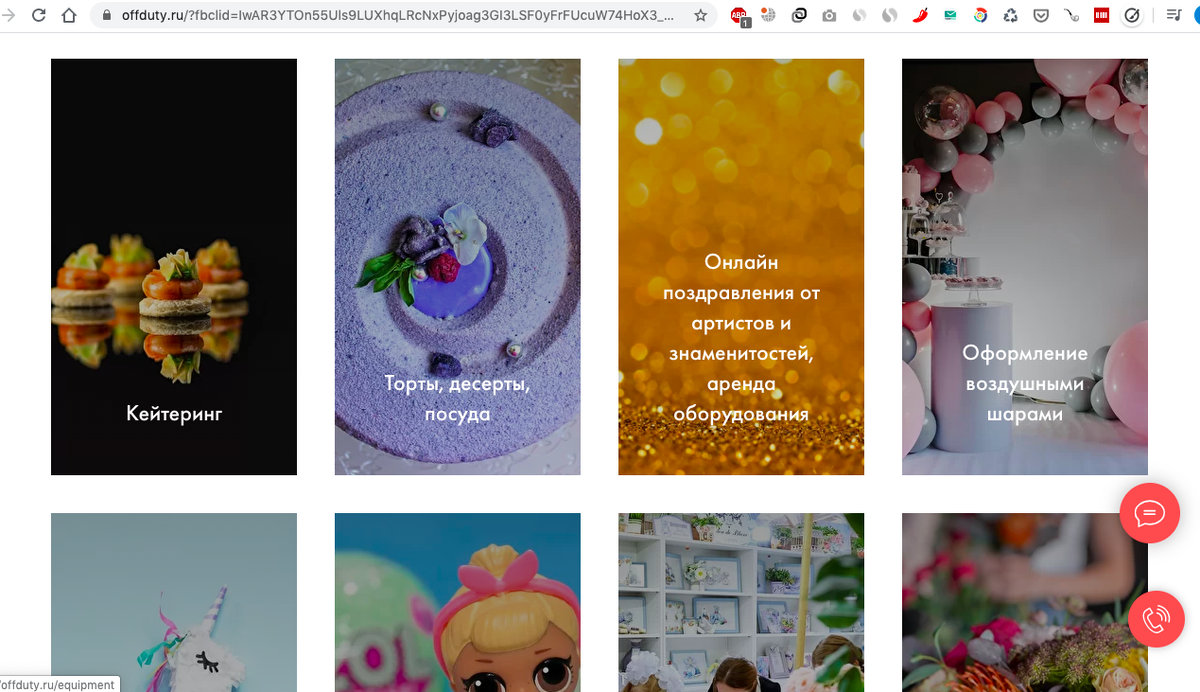Open the chain link extension icon
Image resolution: width=1200 pixels, height=692 pixels.
click(799, 16)
